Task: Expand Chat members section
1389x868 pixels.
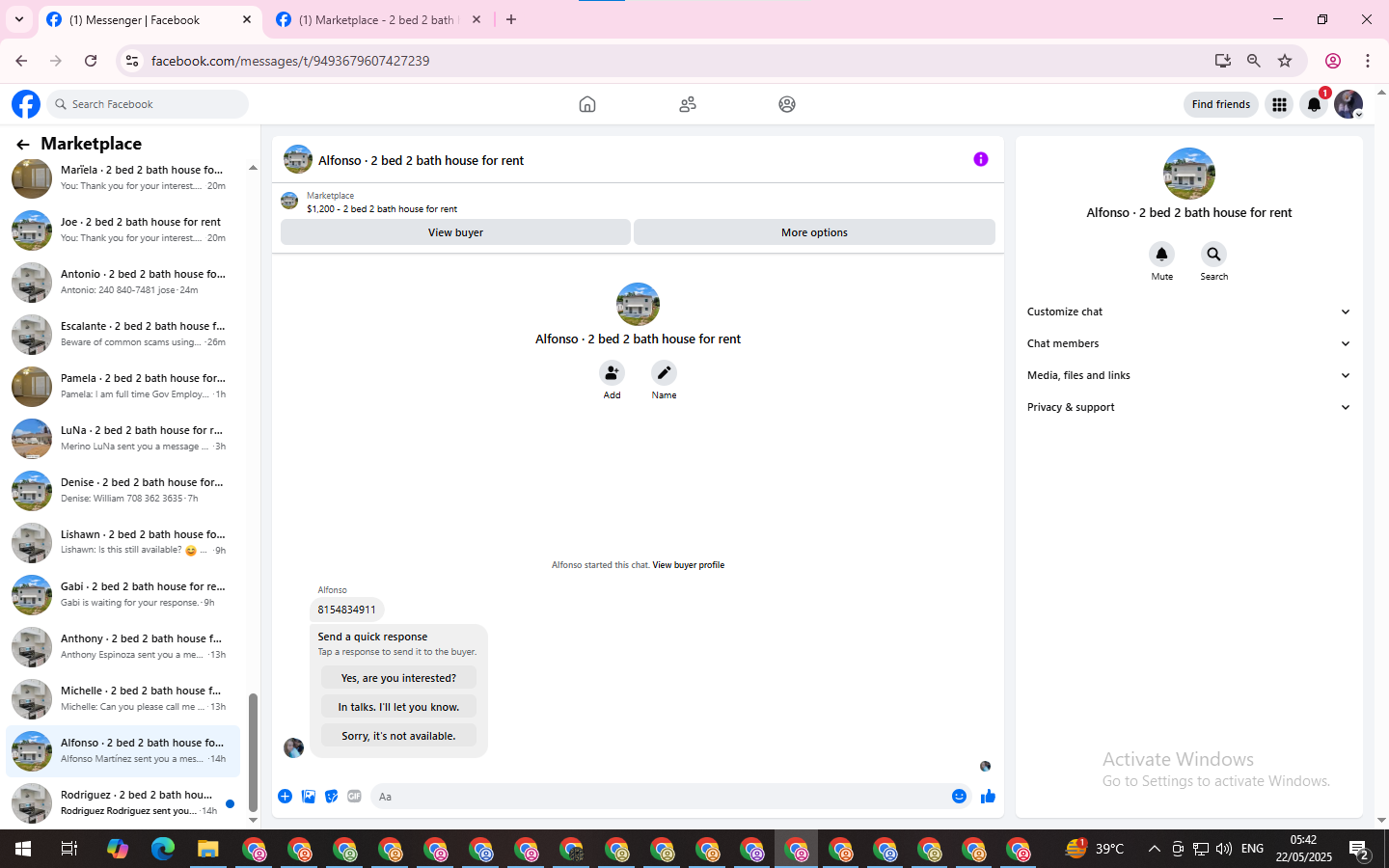Action: [x=1188, y=343]
